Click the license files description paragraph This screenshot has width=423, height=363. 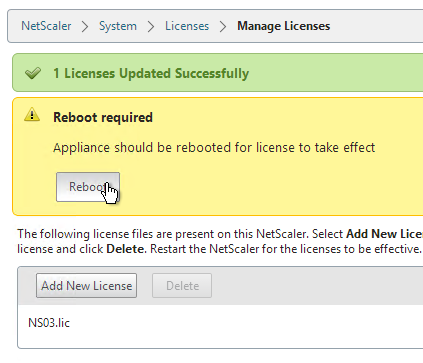pyautogui.click(x=220, y=241)
